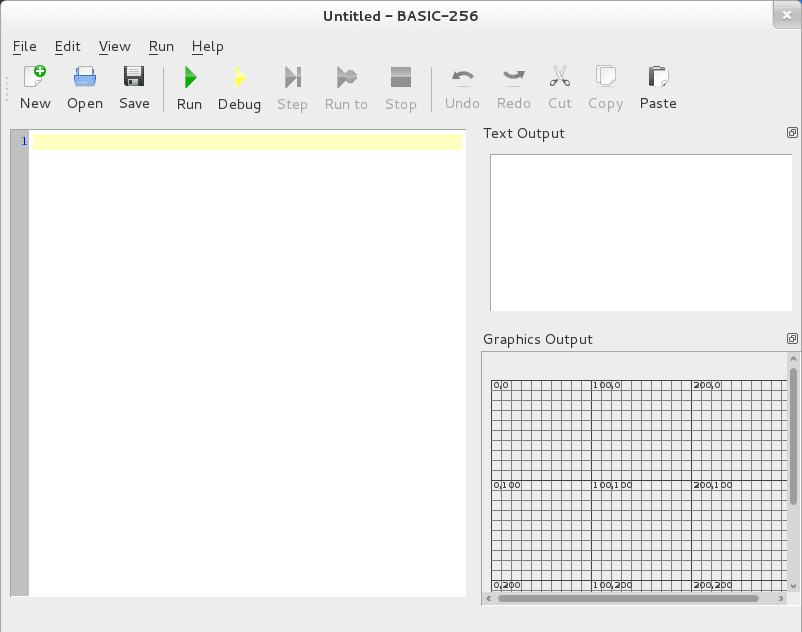Open the File menu
Viewport: 802px width, 632px height.
[25, 47]
